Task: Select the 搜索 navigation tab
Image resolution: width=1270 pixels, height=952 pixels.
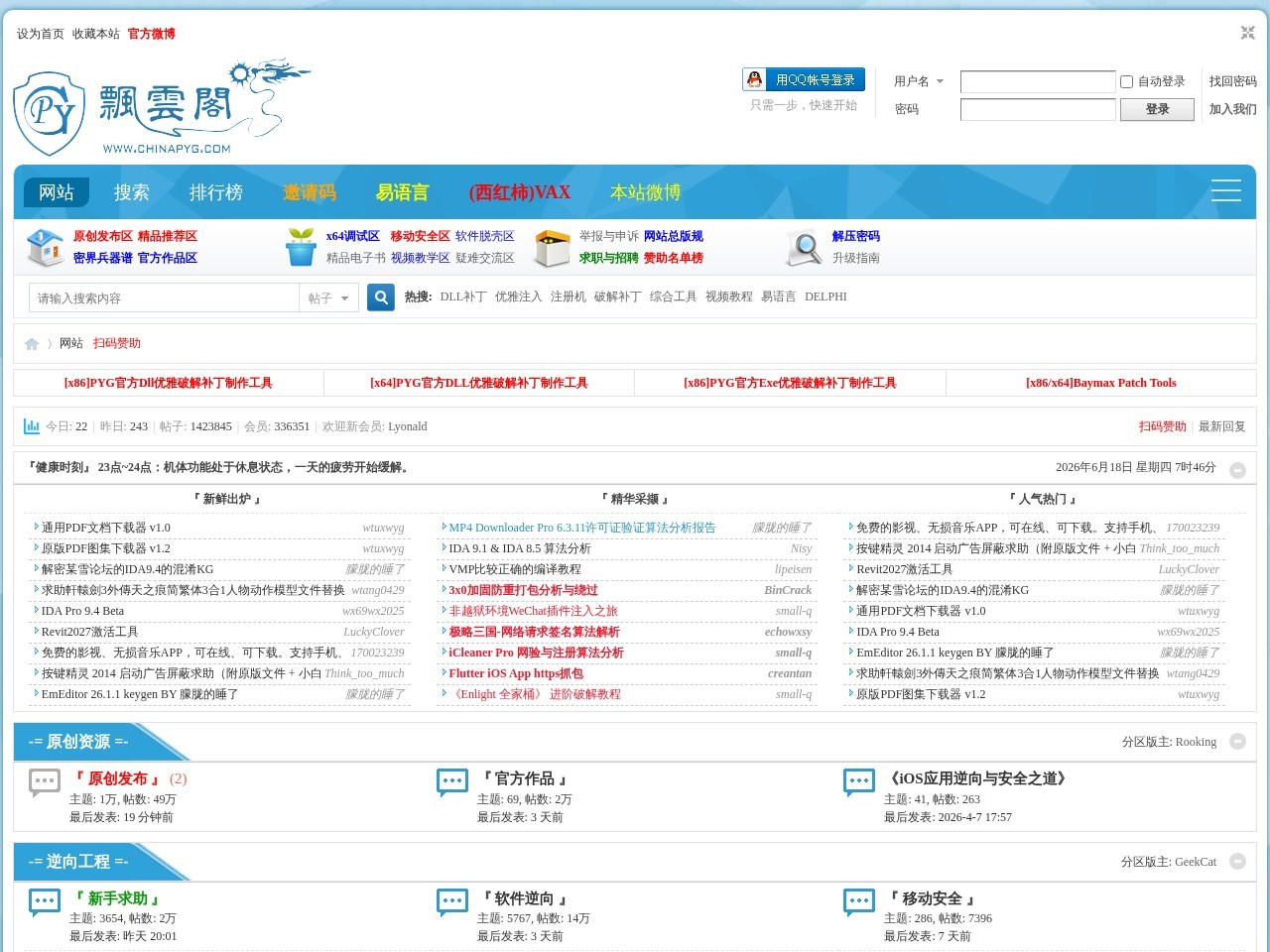Action: [x=132, y=192]
